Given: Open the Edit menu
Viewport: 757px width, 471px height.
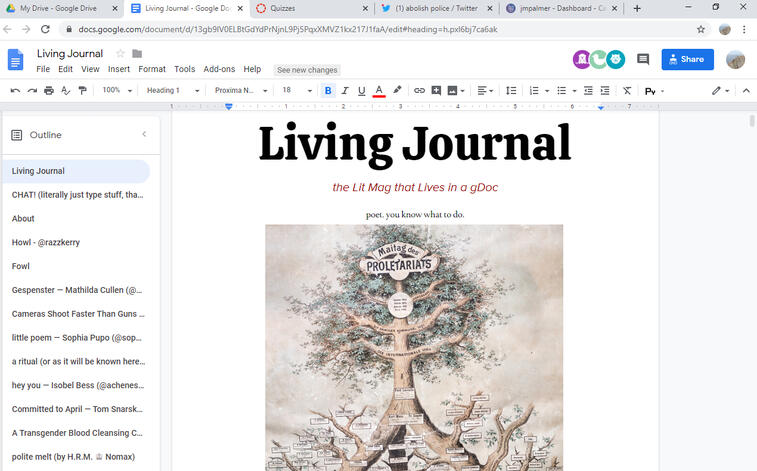Looking at the screenshot, I should point(65,69).
